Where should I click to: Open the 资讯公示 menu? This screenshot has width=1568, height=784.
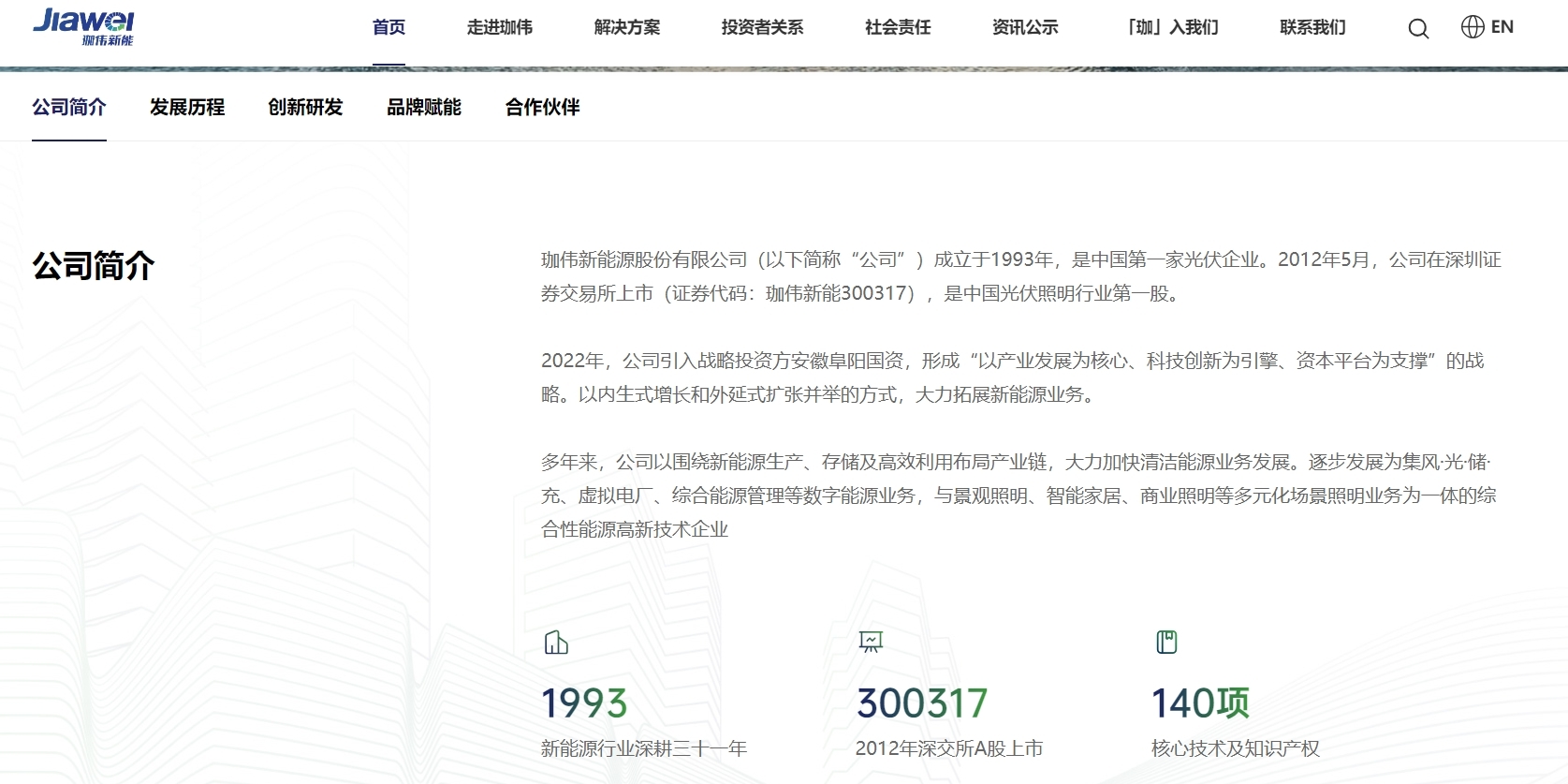(1025, 27)
